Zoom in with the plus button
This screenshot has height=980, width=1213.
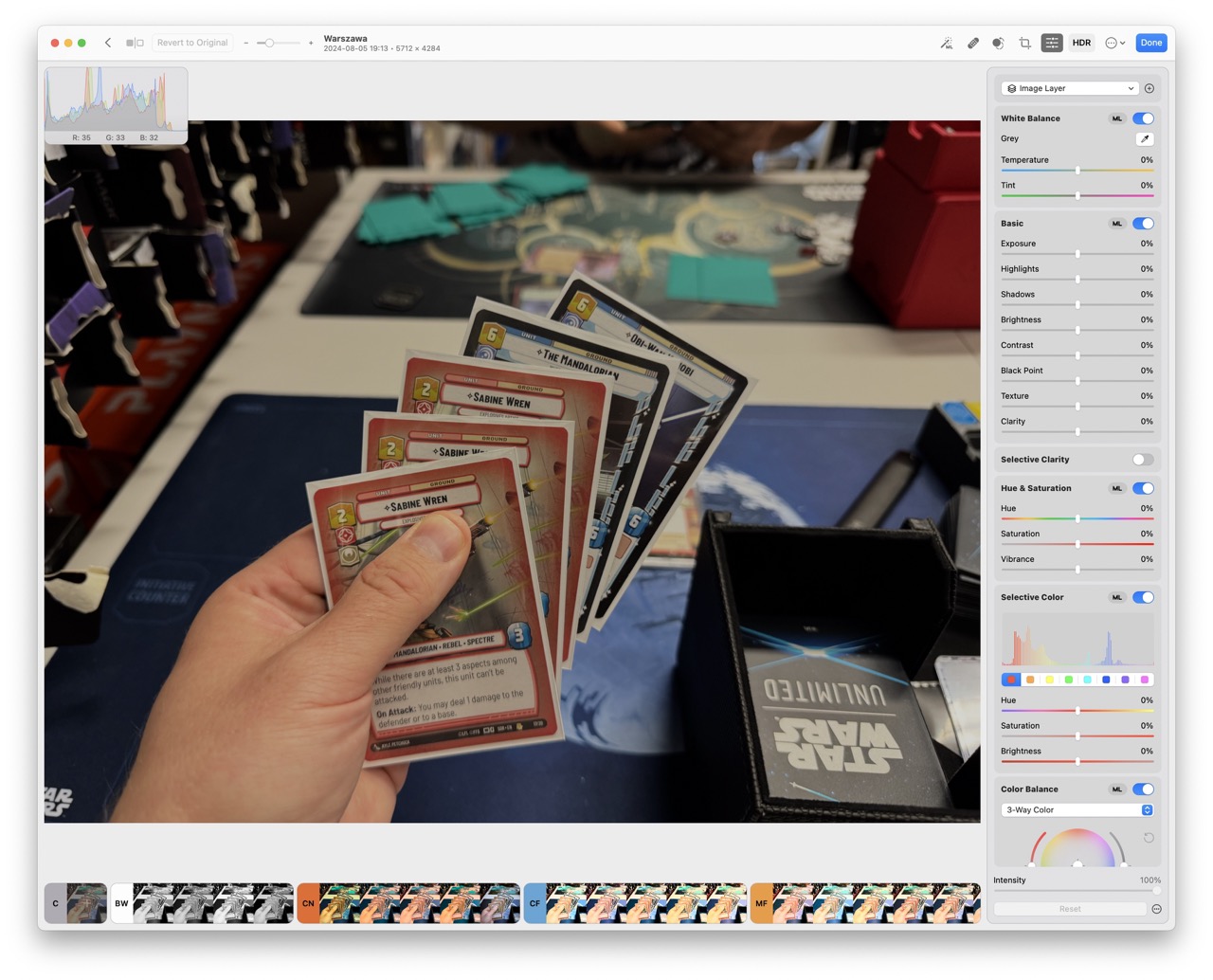311,43
